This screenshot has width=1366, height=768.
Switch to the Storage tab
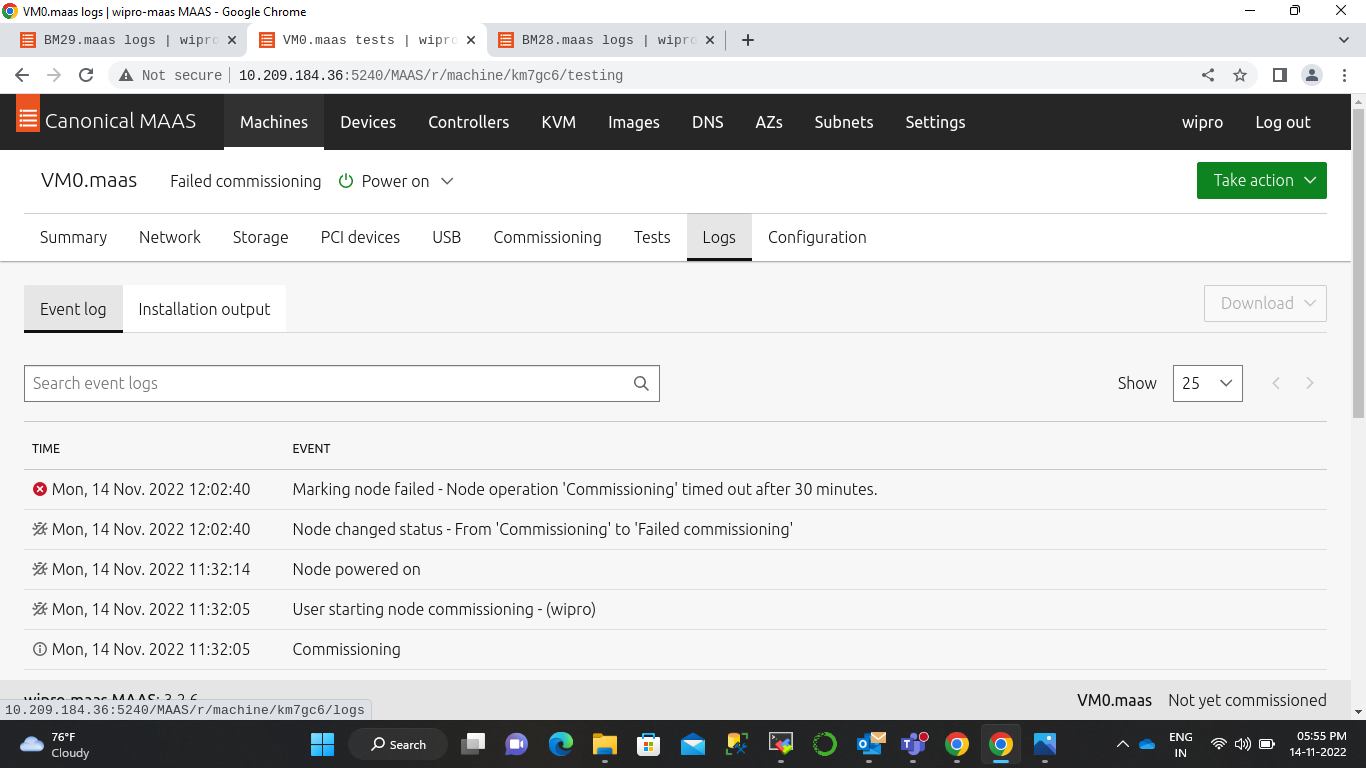[x=260, y=237]
